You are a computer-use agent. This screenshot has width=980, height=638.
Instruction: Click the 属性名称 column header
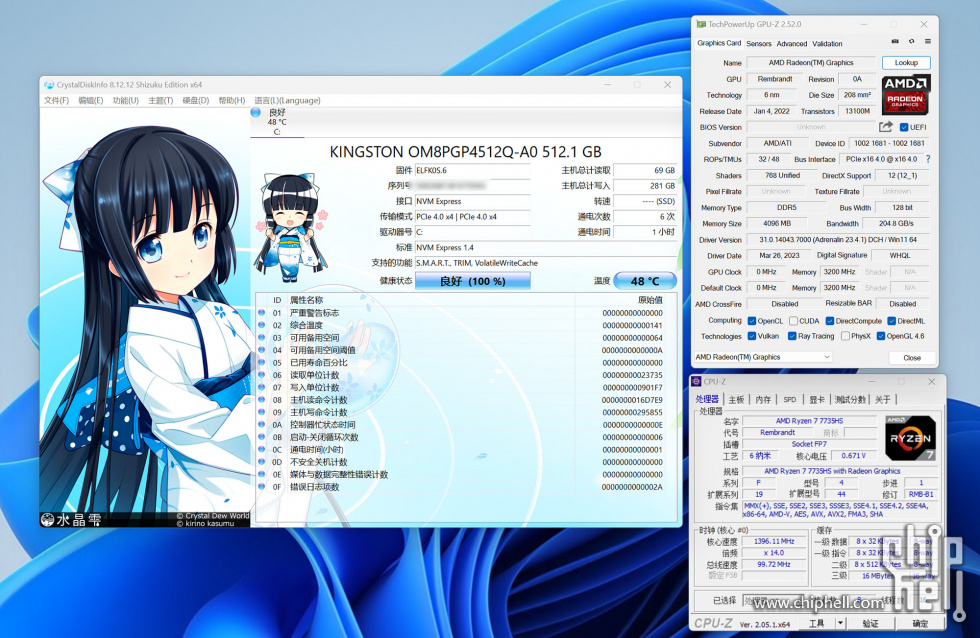click(x=306, y=300)
